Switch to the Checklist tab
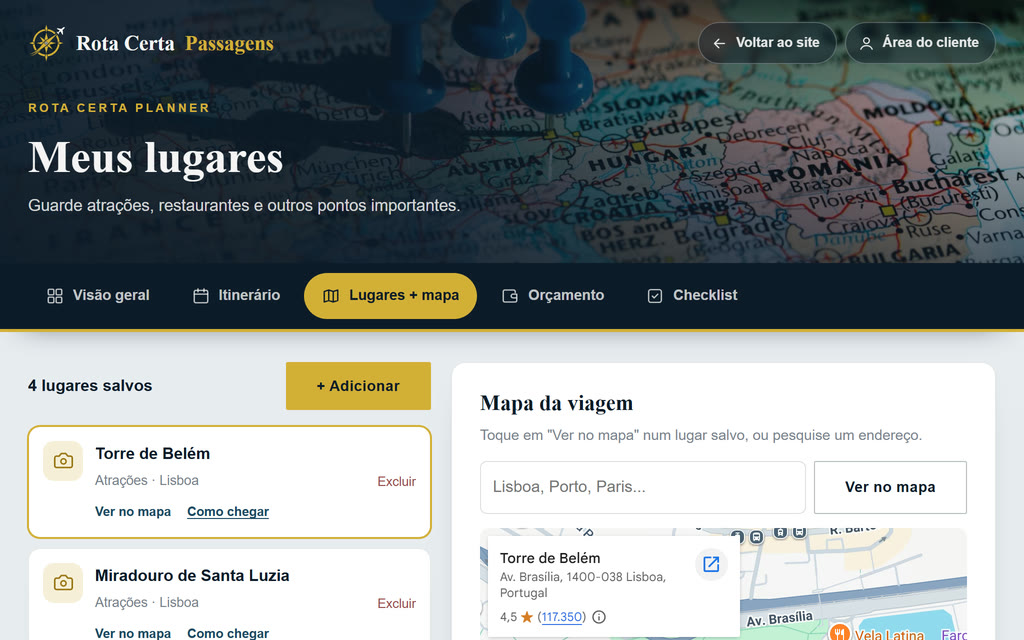Image resolution: width=1024 pixels, height=640 pixels. (692, 296)
